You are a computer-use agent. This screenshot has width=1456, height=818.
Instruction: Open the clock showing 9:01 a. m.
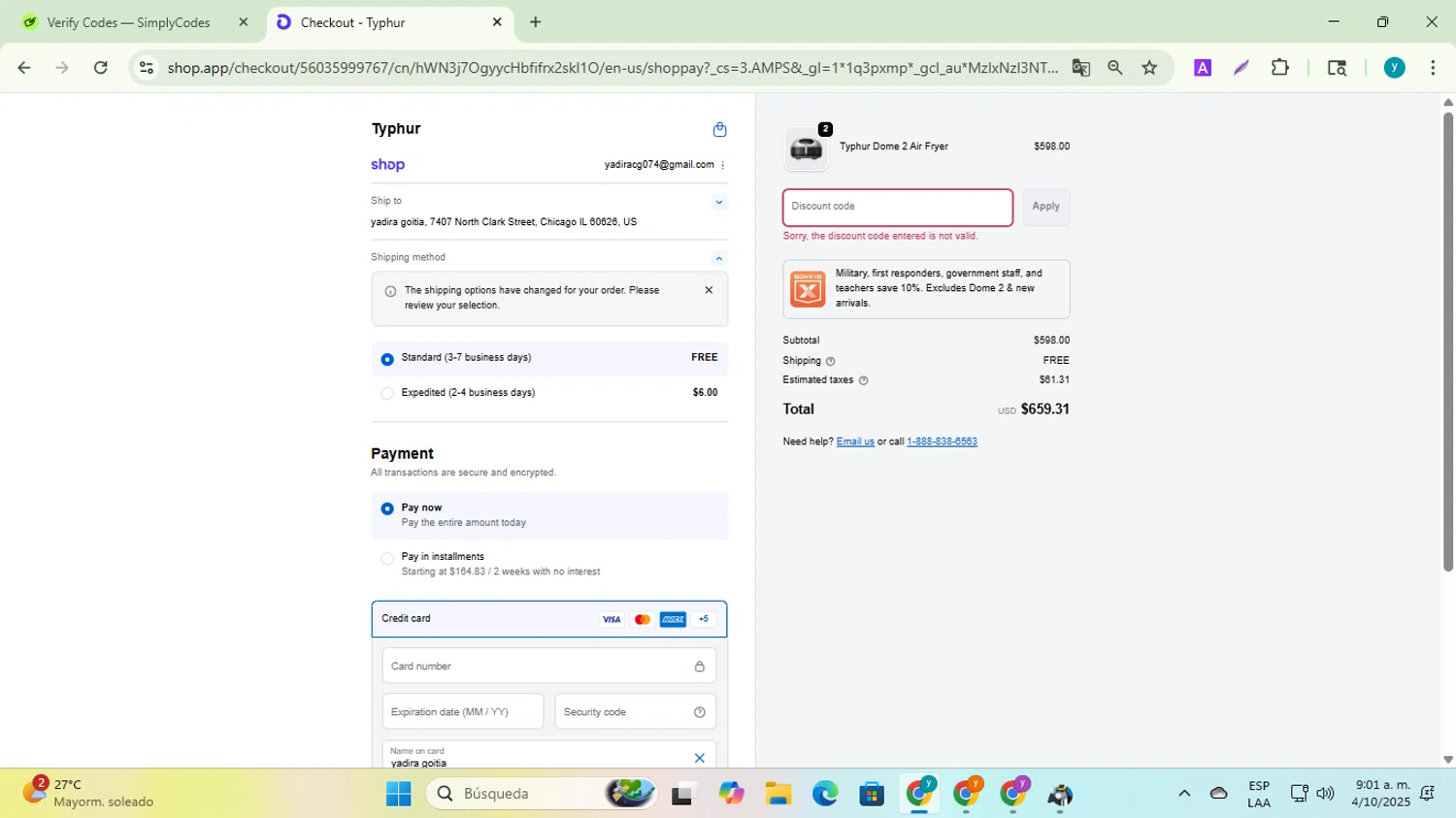point(1382,793)
